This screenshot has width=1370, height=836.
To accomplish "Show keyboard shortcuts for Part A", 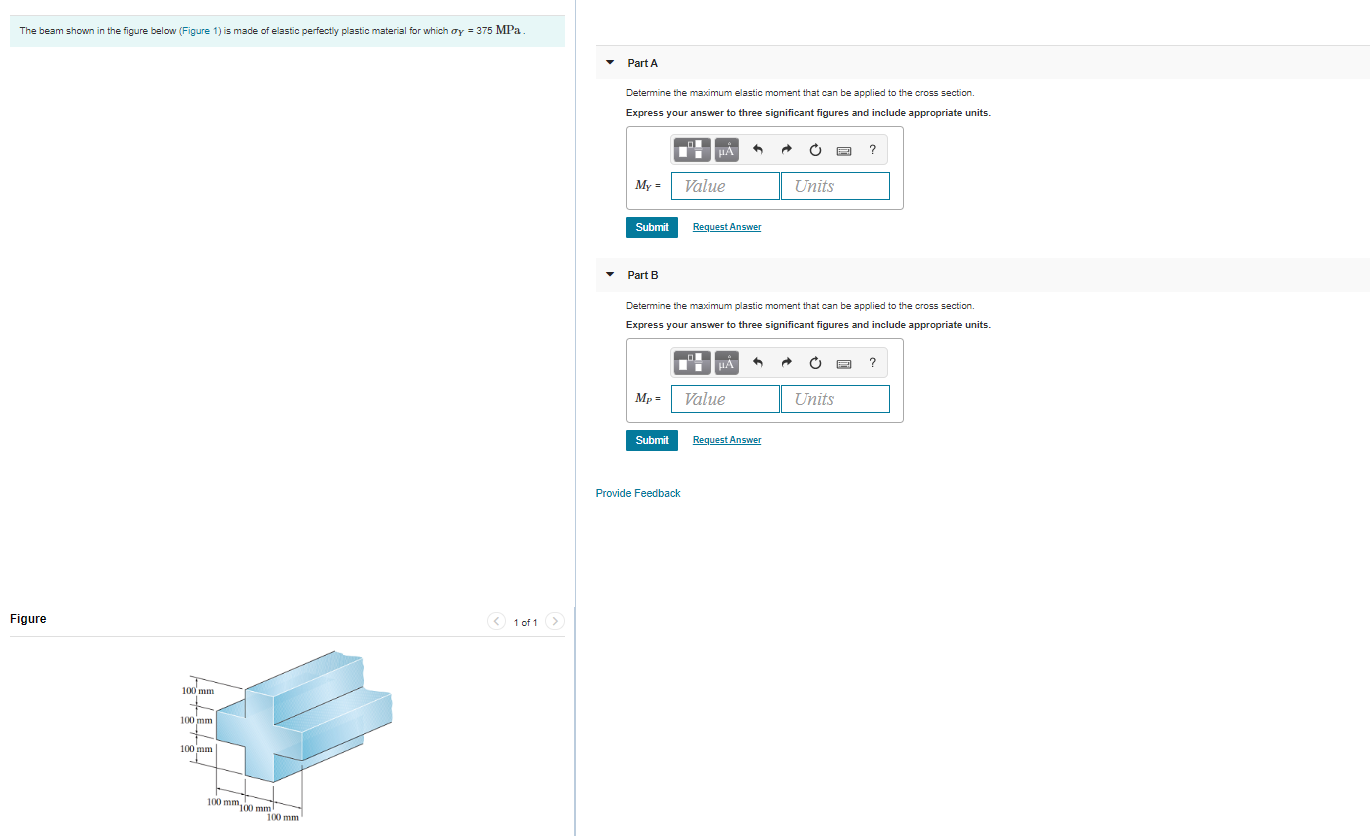I will 844,150.
